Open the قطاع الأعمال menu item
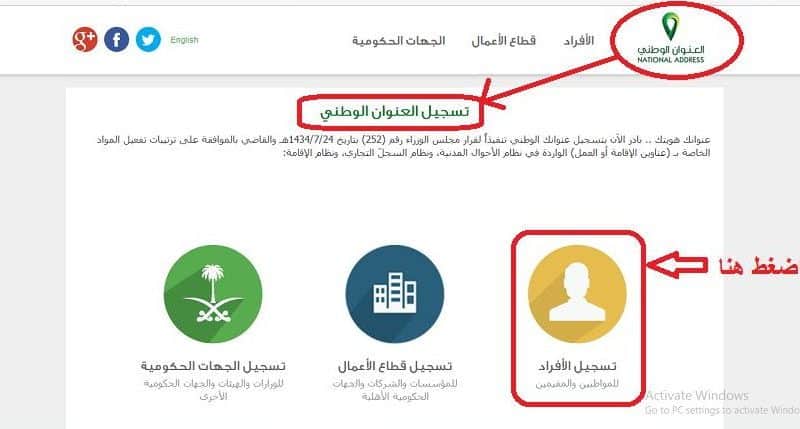Image resolution: width=800 pixels, height=429 pixels. (x=504, y=40)
